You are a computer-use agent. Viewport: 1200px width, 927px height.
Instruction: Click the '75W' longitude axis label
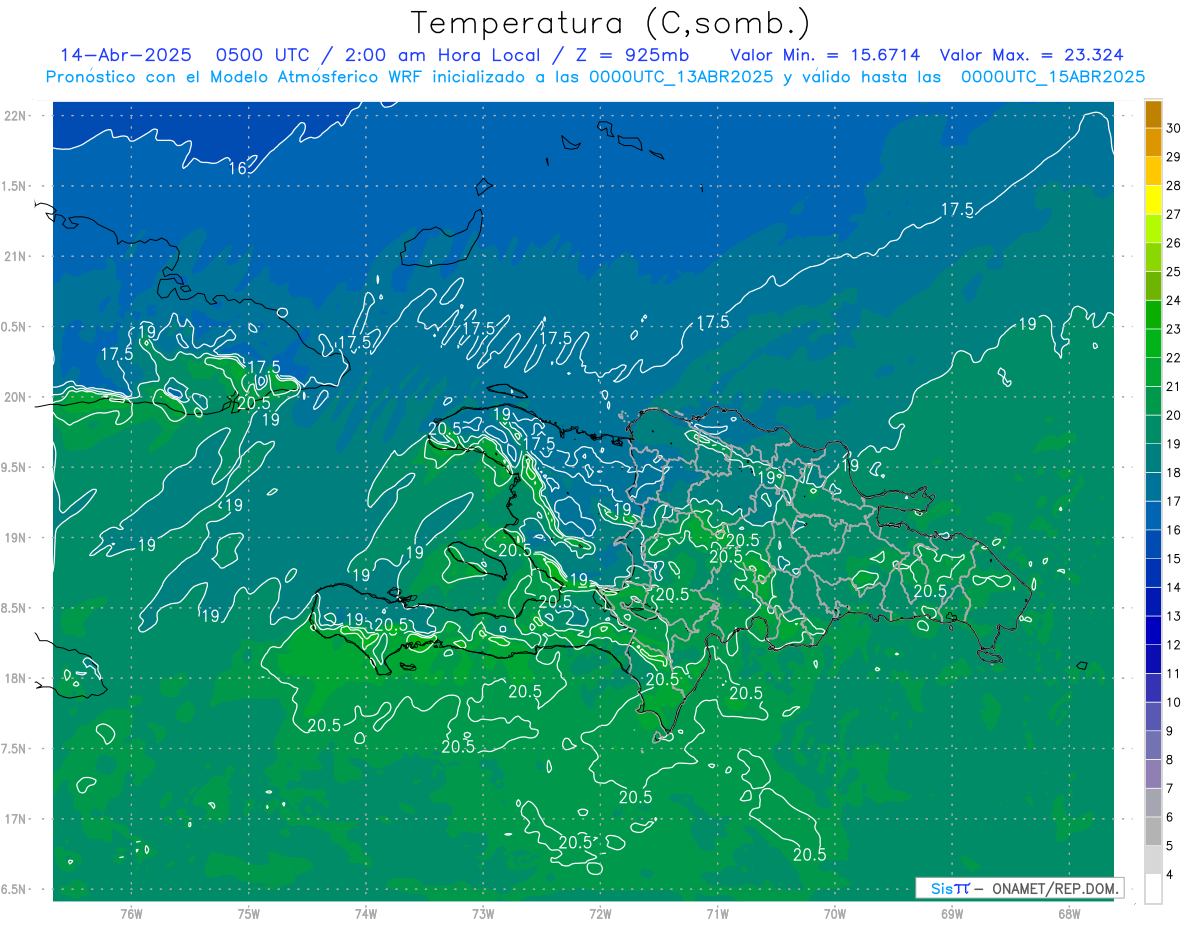point(248,913)
